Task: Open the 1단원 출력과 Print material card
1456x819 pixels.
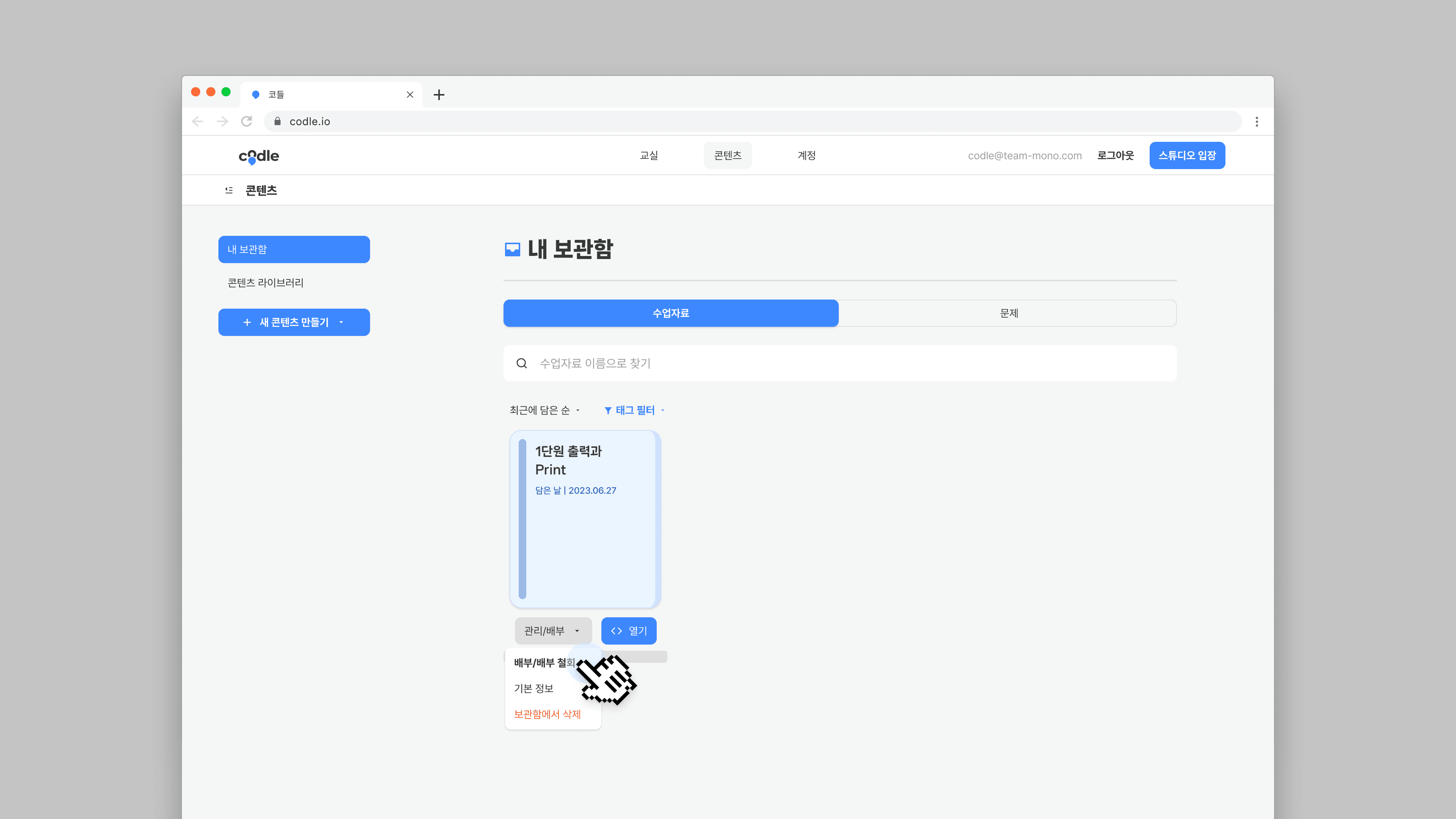Action: pos(585,519)
